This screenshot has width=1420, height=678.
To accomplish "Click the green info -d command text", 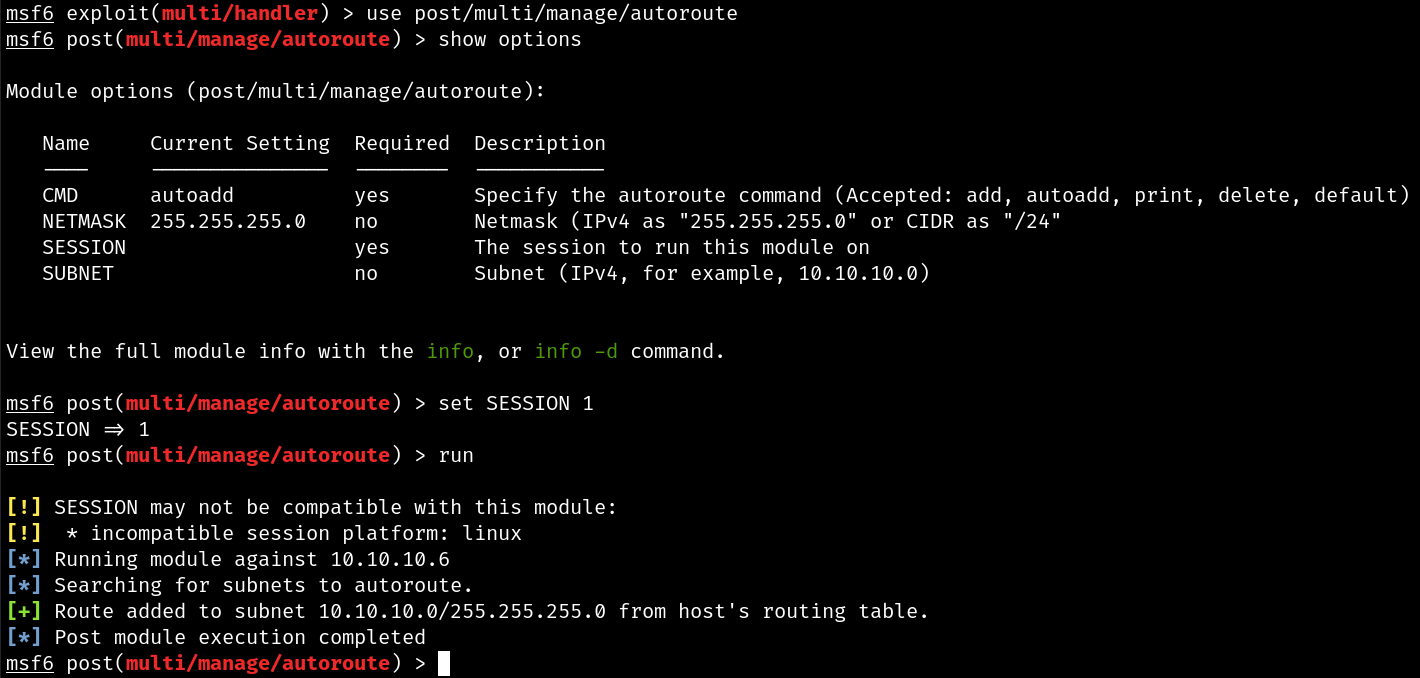I will (x=576, y=351).
